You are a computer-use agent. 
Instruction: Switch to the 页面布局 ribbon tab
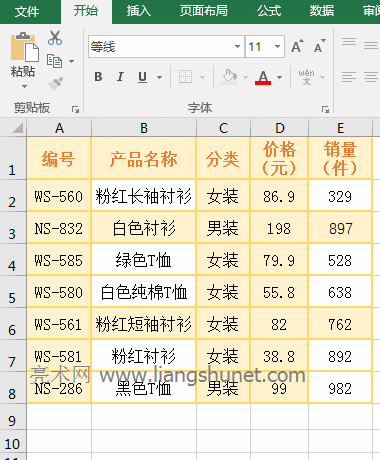click(x=204, y=11)
